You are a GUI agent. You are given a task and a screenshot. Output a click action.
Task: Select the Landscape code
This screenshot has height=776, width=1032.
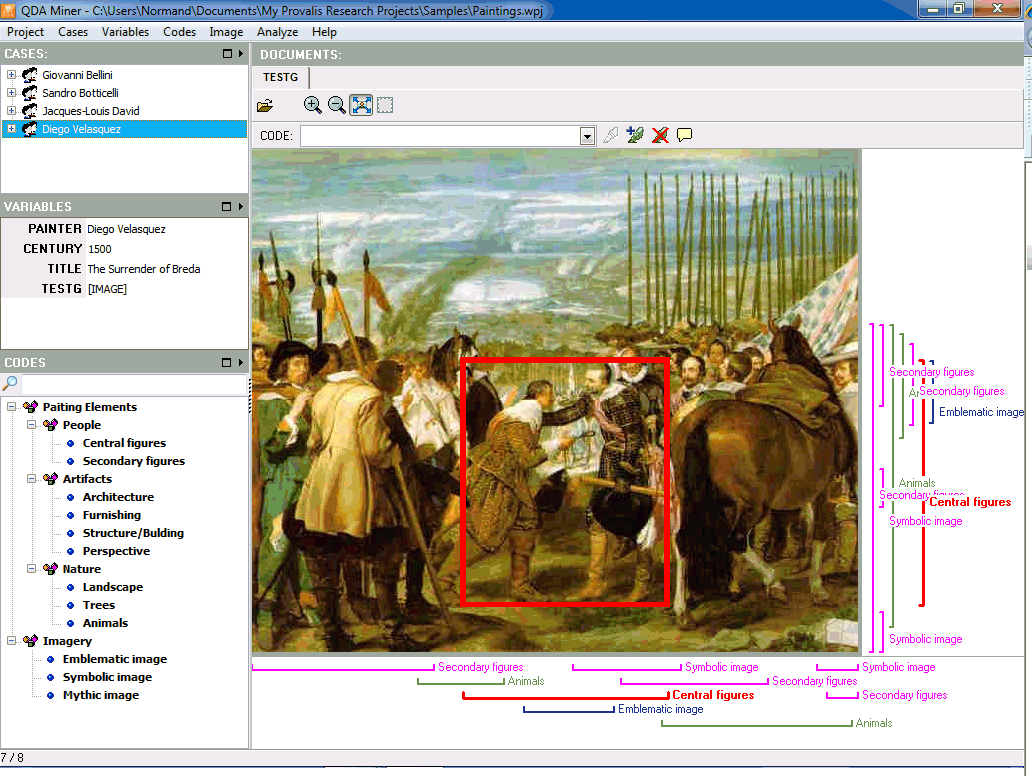click(113, 586)
